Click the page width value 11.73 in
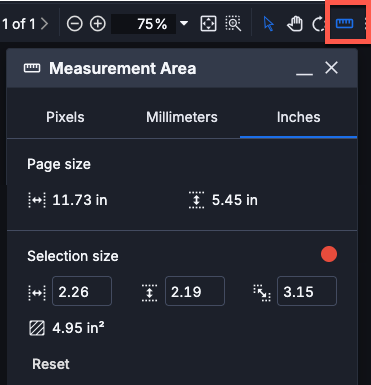Image resolution: width=371 pixels, height=385 pixels. coord(80,200)
